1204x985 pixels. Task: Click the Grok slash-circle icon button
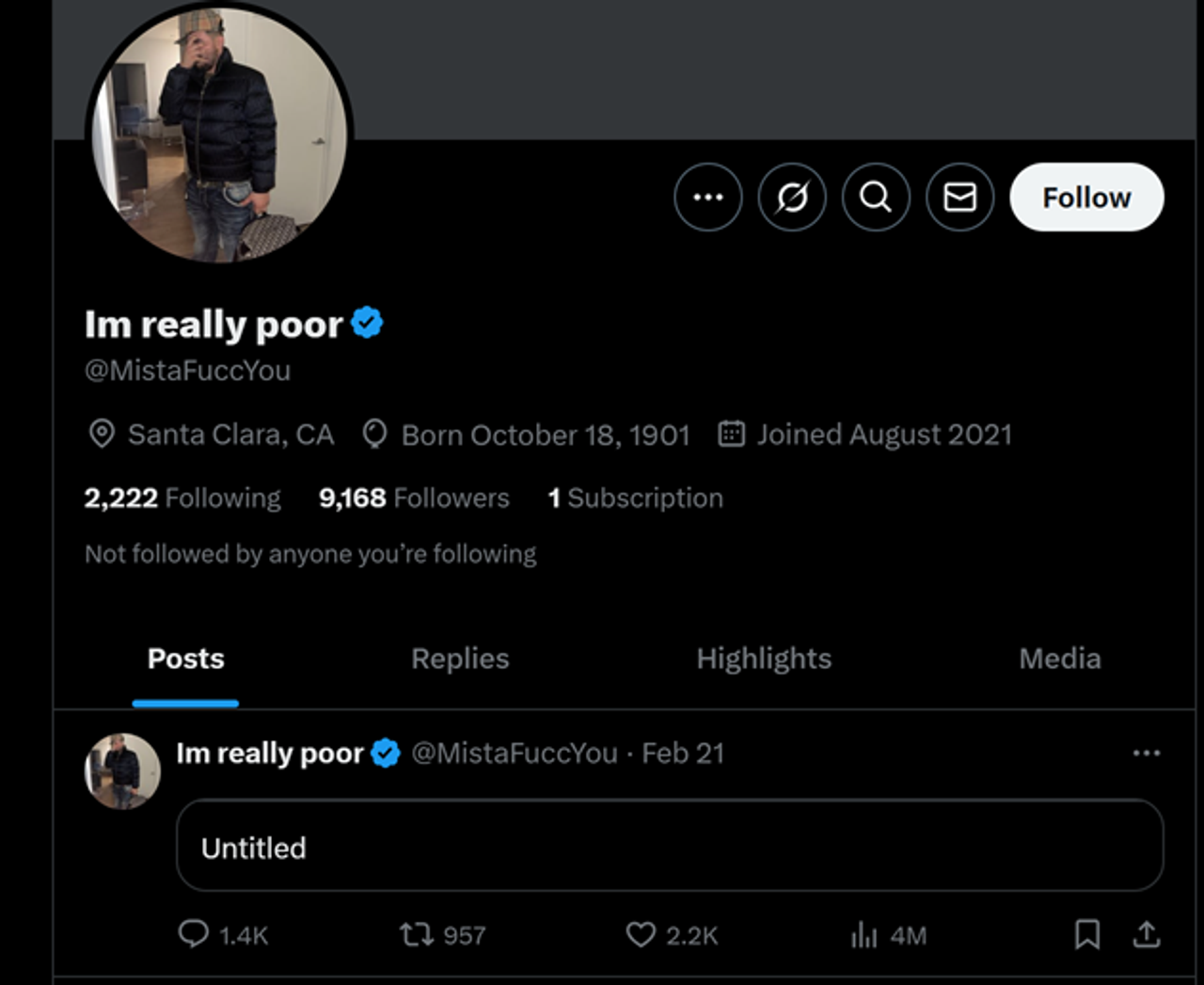[x=792, y=198]
